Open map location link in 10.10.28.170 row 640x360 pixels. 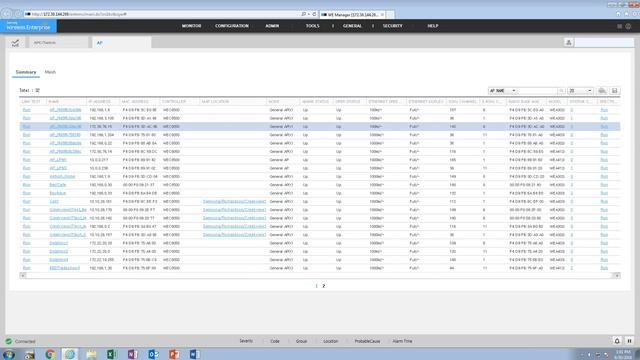click(234, 210)
